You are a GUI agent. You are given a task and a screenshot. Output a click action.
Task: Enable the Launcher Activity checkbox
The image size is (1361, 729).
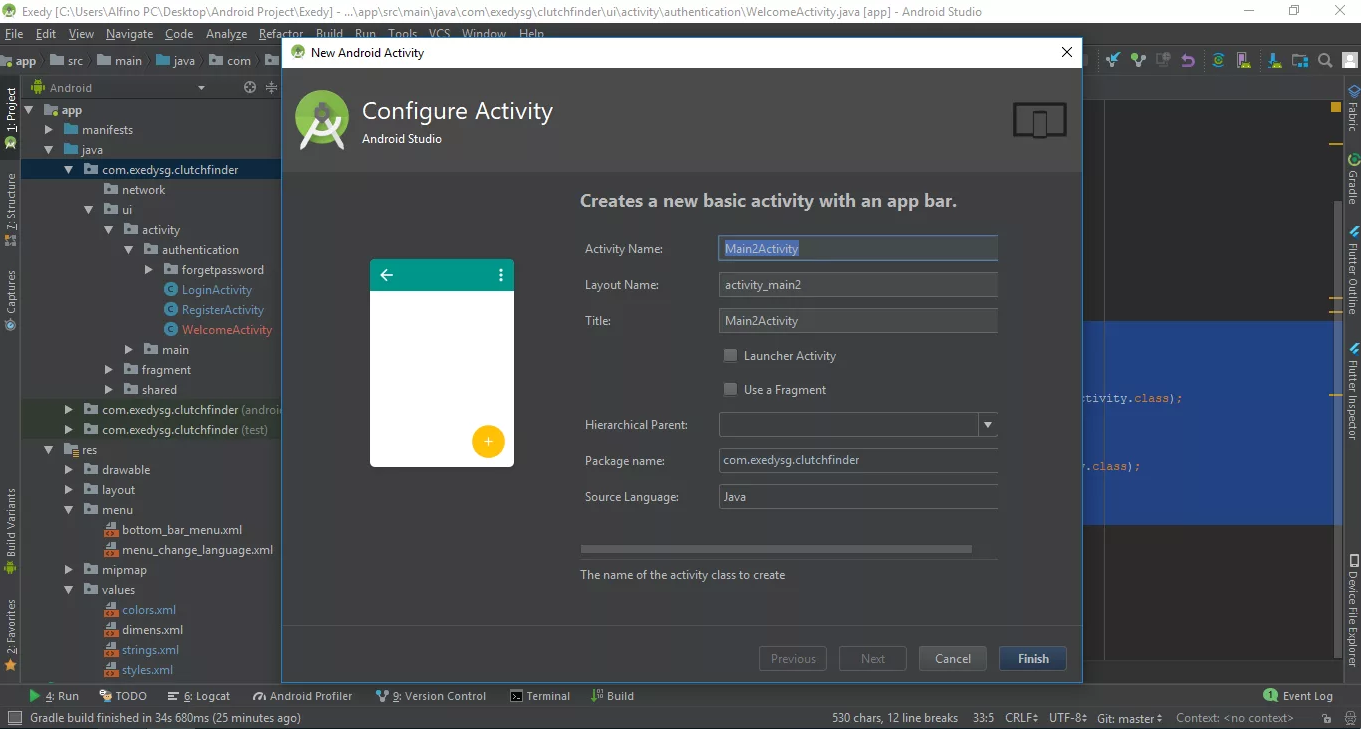point(730,355)
